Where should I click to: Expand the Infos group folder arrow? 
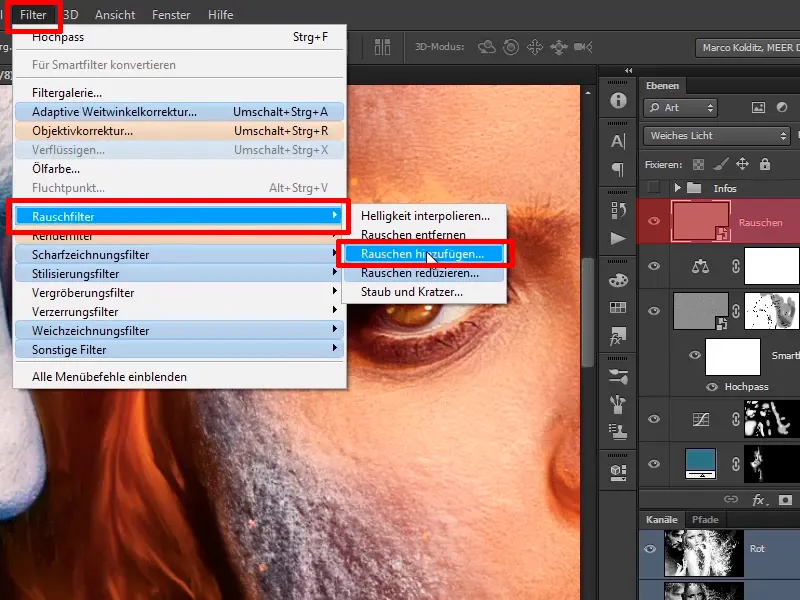pyautogui.click(x=678, y=188)
